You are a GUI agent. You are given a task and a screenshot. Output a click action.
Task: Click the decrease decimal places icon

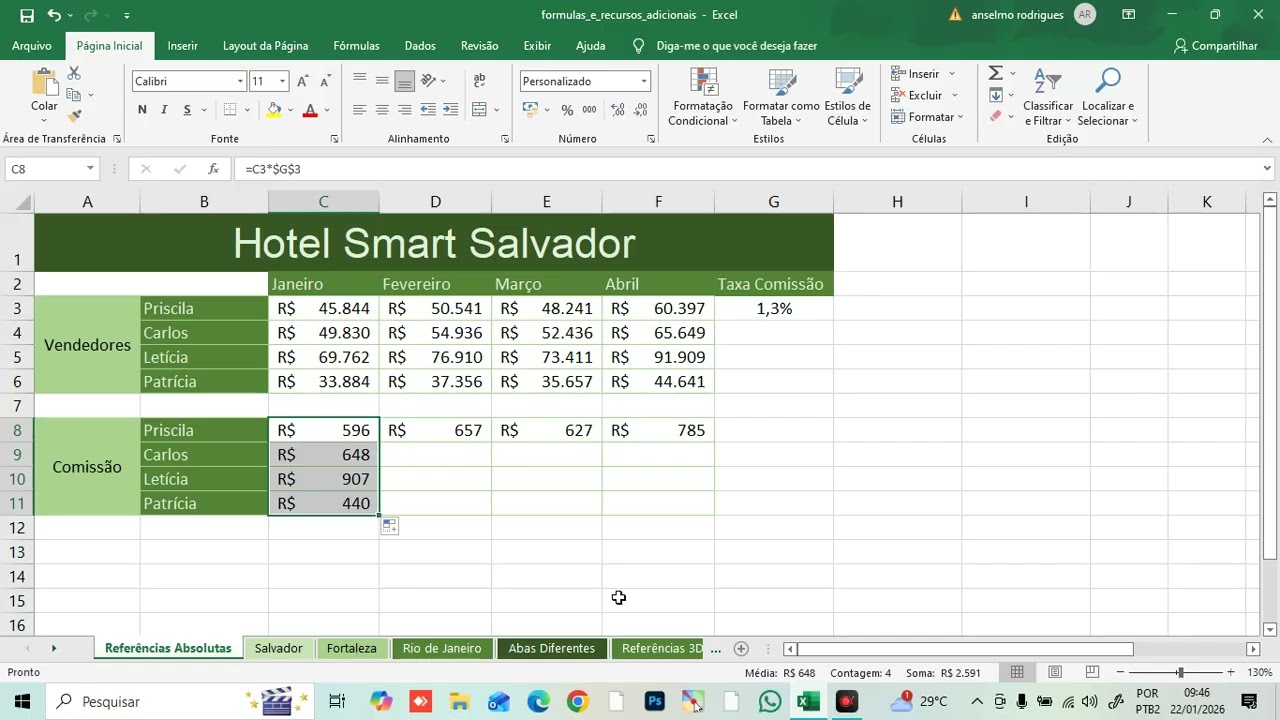click(x=640, y=110)
